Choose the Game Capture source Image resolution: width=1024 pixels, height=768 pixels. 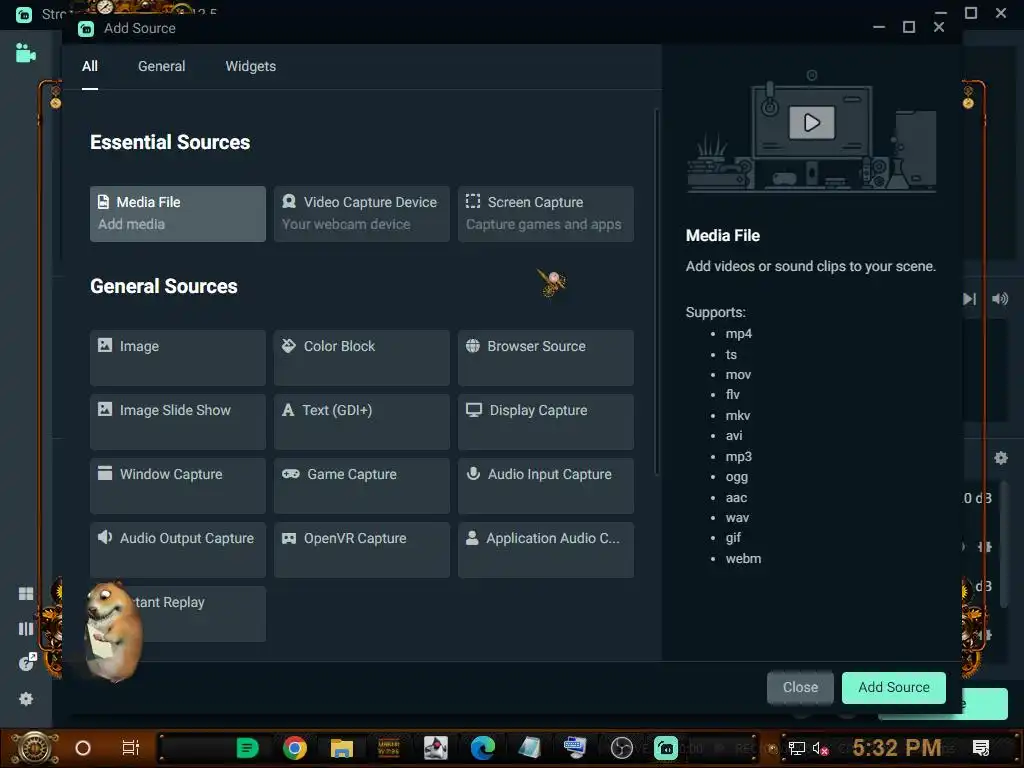pyautogui.click(x=362, y=485)
